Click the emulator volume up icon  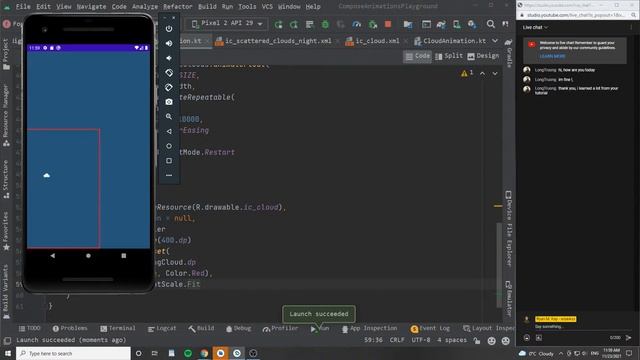pos(169,43)
